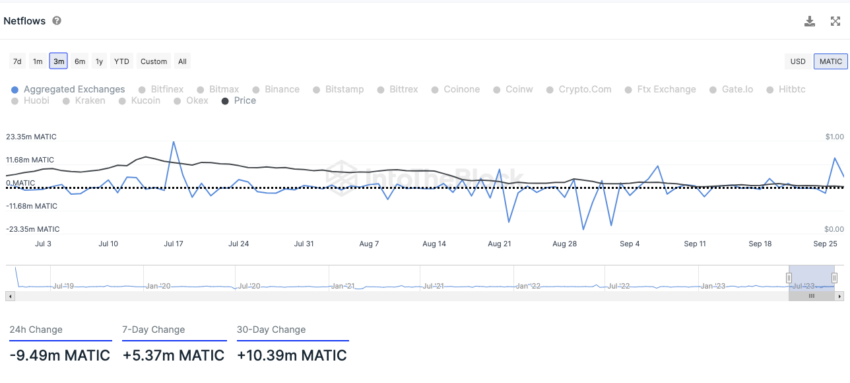Viewport: 850px width, 383px height.
Task: Toggle Price series in legend
Action: 239,101
